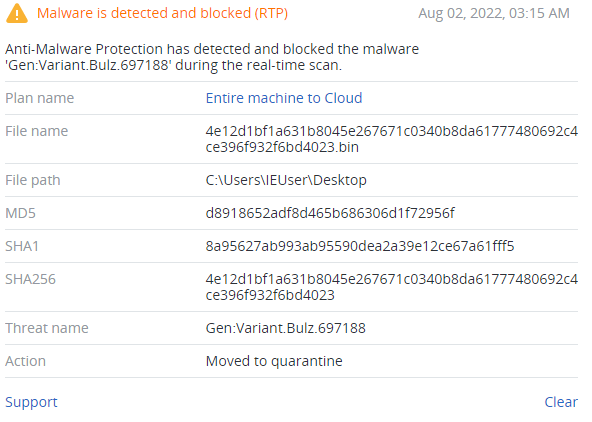The height and width of the screenshot is (422, 592).
Task: Click the .bin file name value
Action: coord(392,139)
